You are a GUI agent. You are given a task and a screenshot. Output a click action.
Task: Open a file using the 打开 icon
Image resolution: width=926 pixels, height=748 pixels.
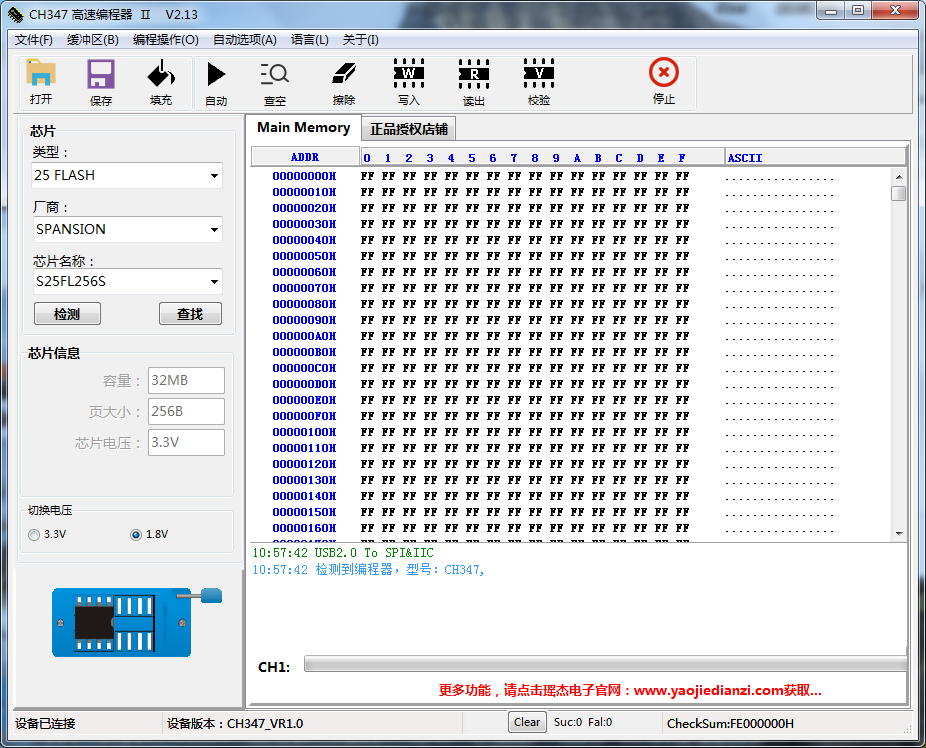point(41,80)
